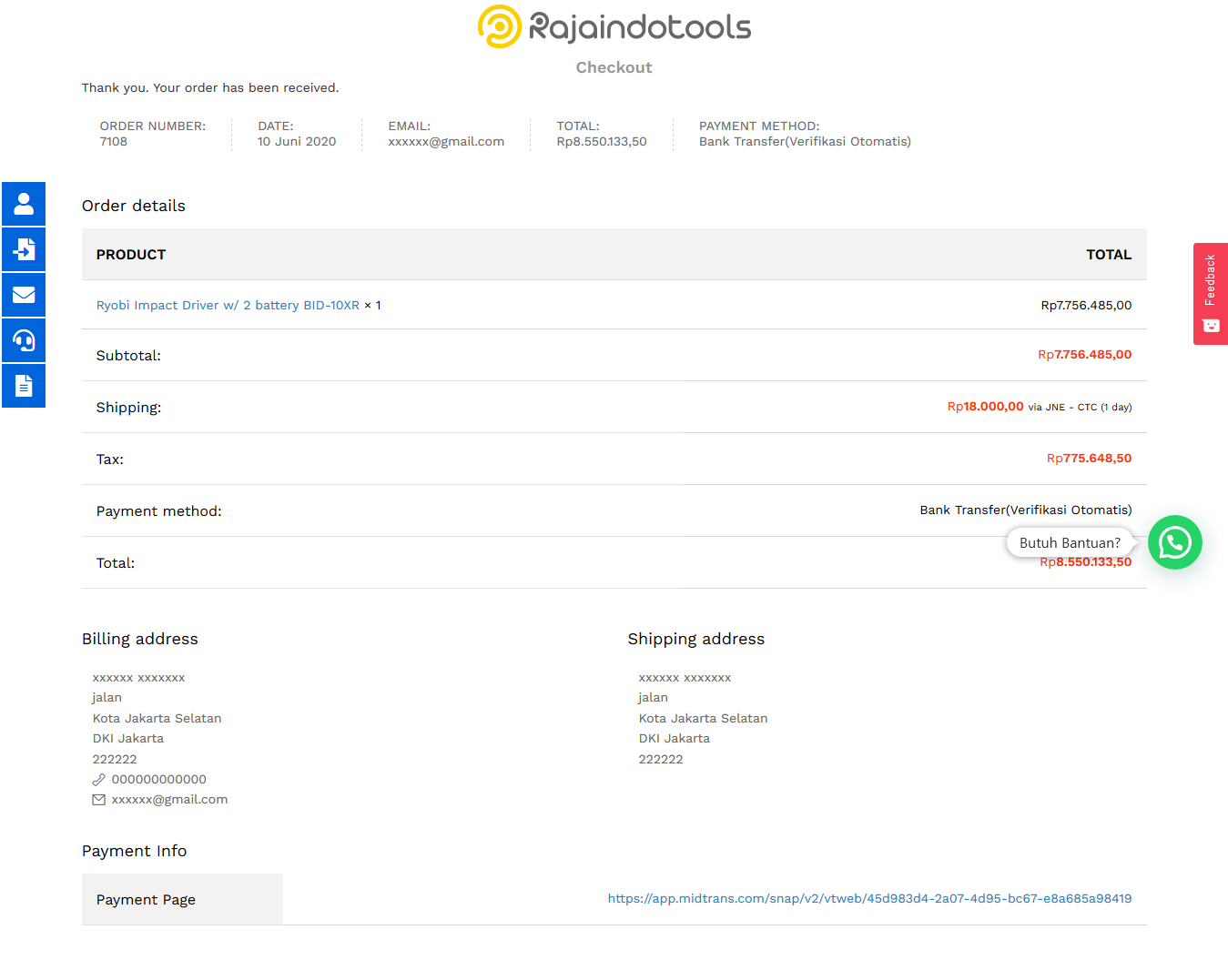
Task: Click the Checkout page heading
Action: click(x=614, y=67)
